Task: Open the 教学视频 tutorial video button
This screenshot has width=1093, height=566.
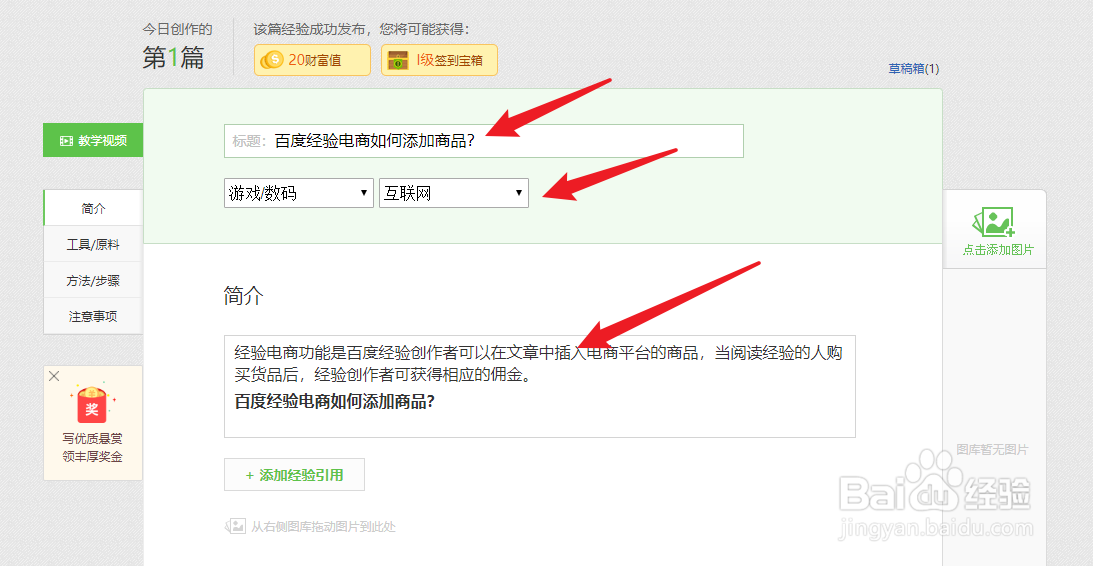Action: point(93,141)
